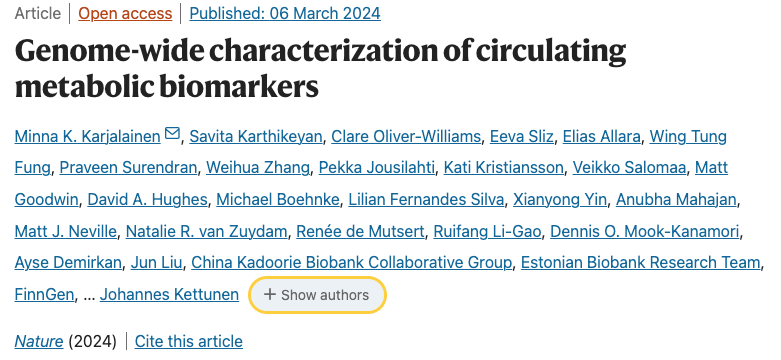Open author Veikko Salomaa

coord(629,168)
